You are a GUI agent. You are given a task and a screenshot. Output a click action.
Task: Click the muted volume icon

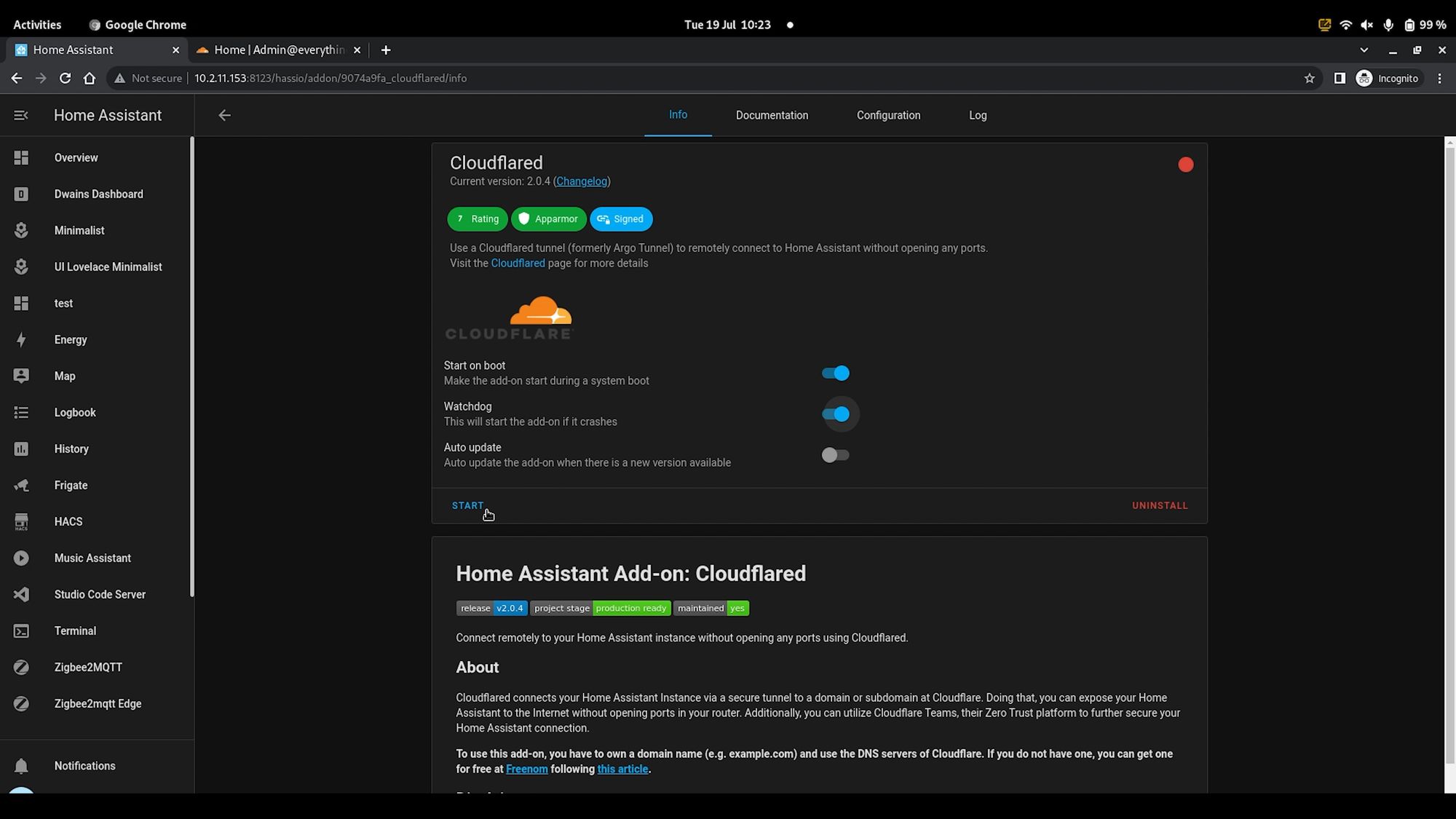tap(1366, 25)
